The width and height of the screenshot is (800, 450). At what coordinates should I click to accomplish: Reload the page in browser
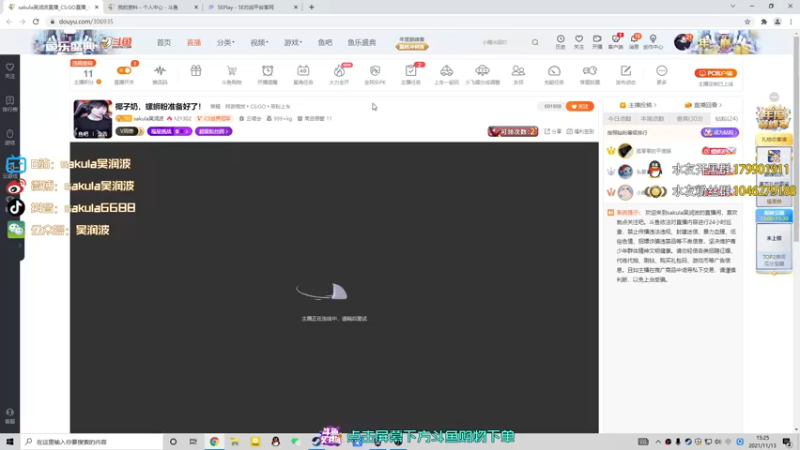click(x=36, y=21)
